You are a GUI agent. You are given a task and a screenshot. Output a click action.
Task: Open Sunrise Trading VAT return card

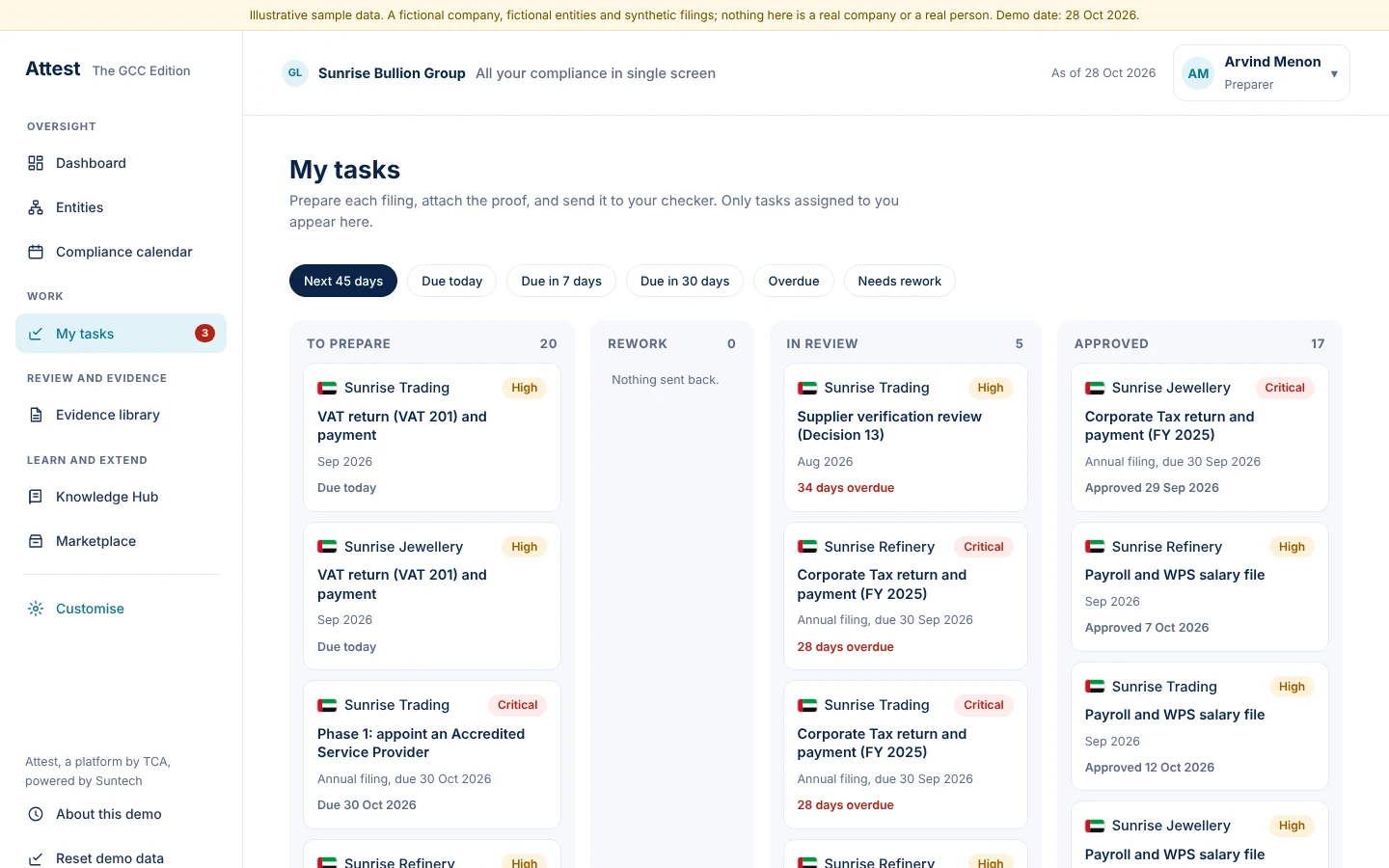pyautogui.click(x=432, y=437)
